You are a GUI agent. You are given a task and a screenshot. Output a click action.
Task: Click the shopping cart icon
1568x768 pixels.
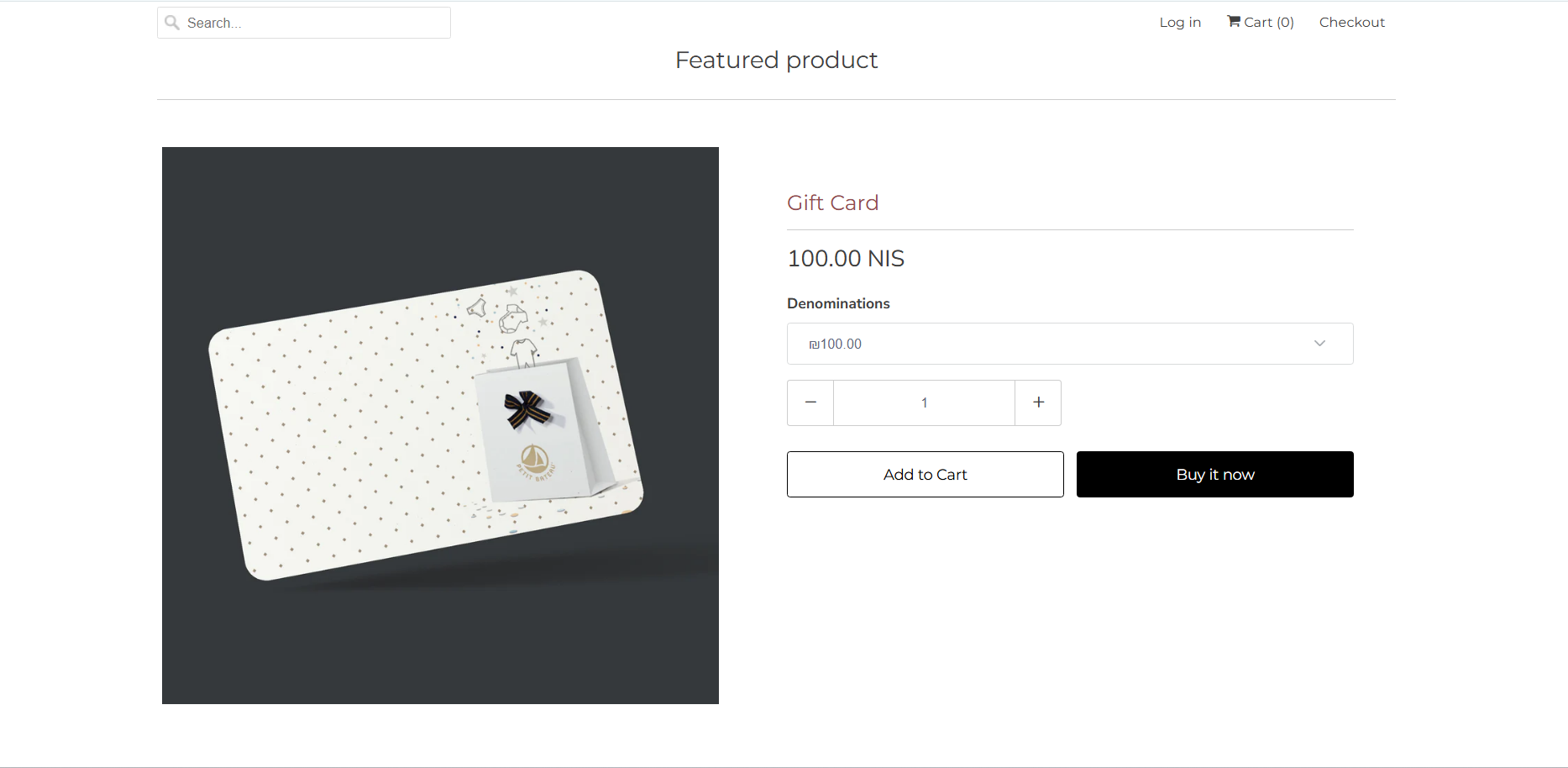click(1234, 21)
